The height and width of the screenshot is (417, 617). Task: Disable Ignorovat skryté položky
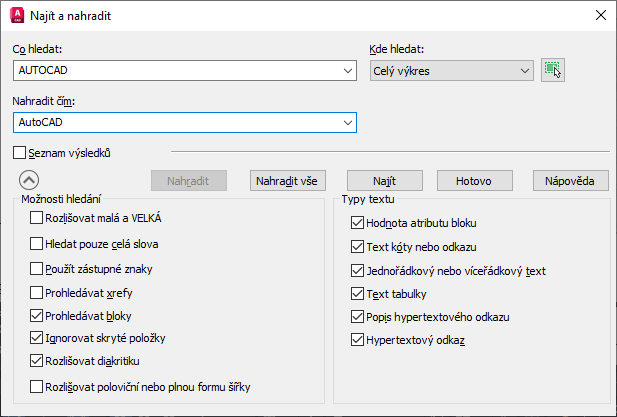tap(37, 338)
